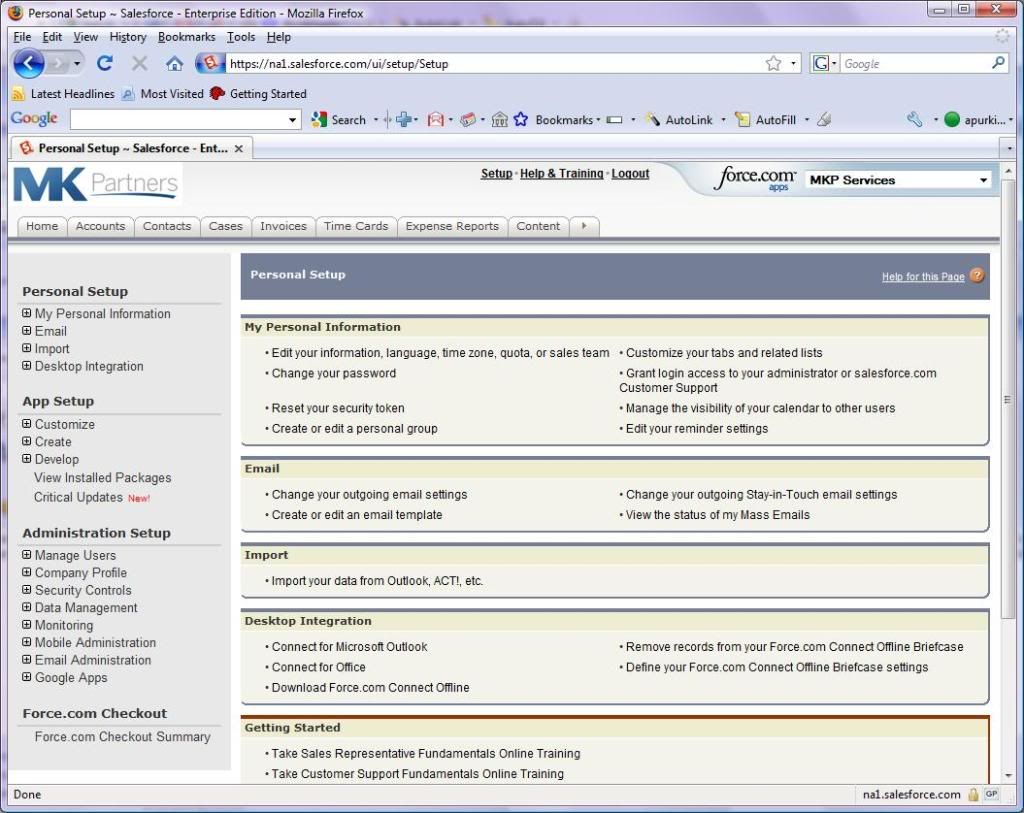Click the Help for this Page link

pyautogui.click(x=923, y=277)
